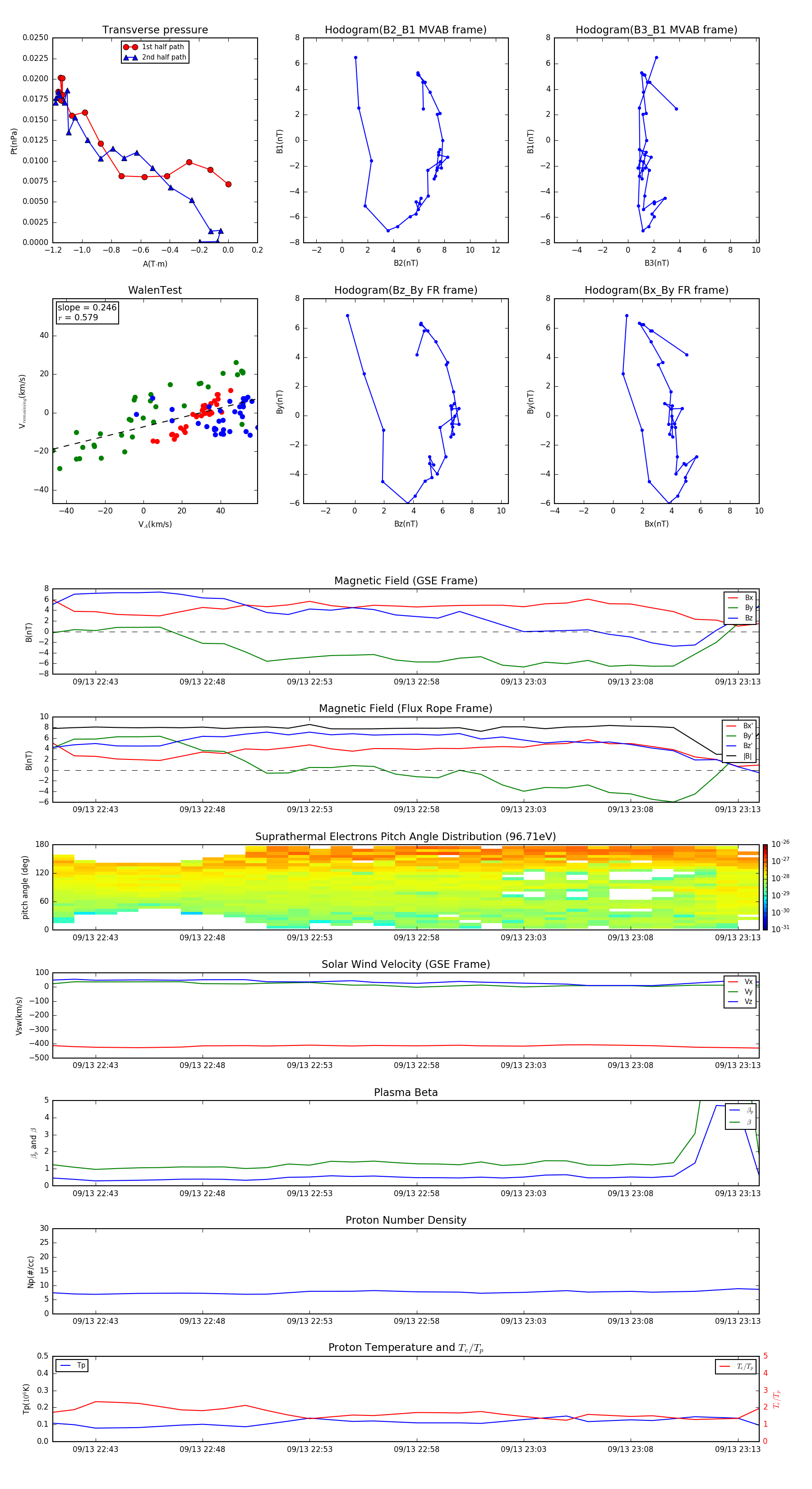Click the pitch angle colorbar
The image size is (812, 1489).
765,887
